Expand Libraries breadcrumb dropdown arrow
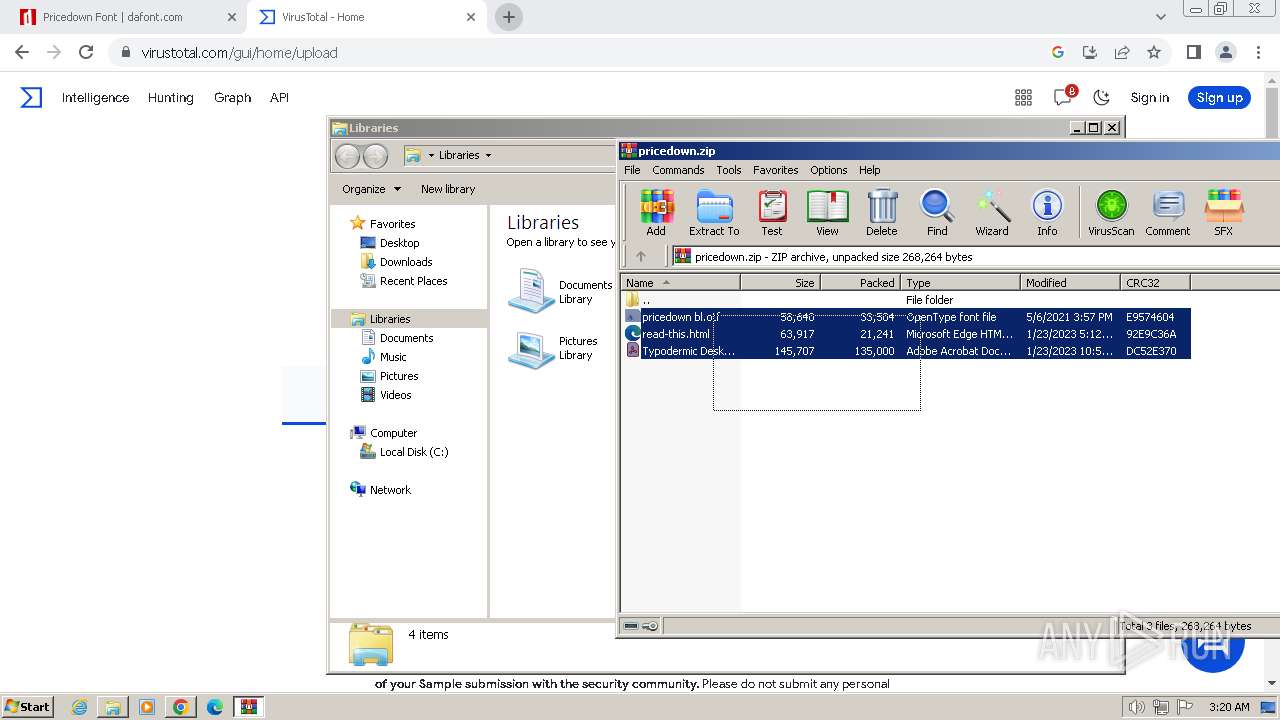 (488, 155)
